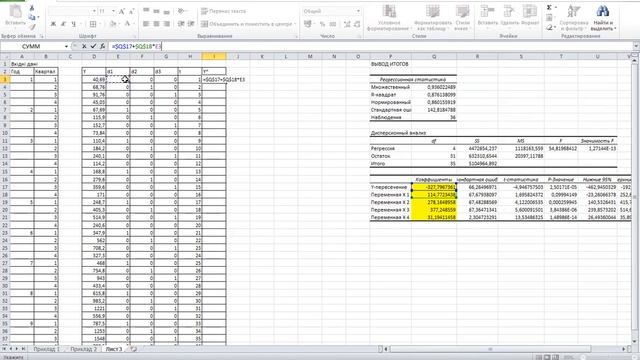640x360 pixels.
Task: Center text horizontally
Action: [x=156, y=24]
